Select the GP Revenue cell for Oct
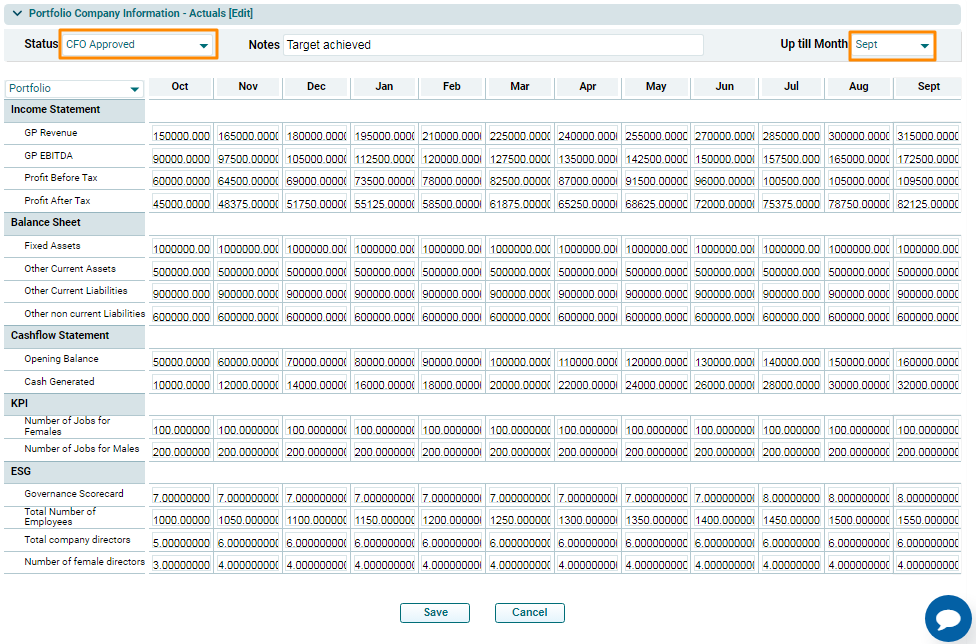976x644 pixels. click(x=181, y=136)
